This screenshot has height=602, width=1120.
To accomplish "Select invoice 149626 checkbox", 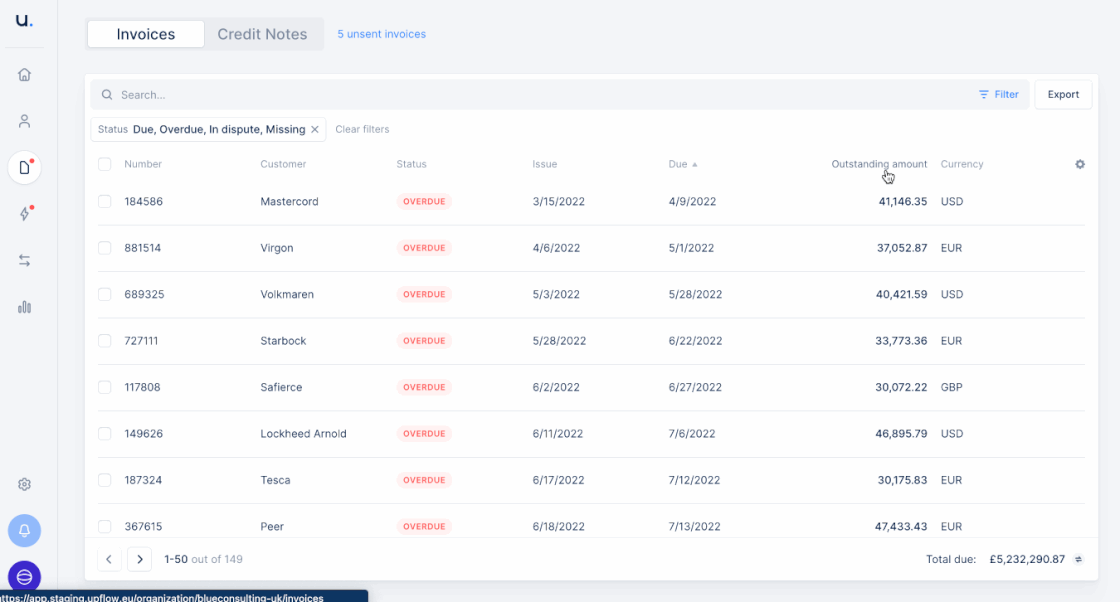I will (x=105, y=433).
